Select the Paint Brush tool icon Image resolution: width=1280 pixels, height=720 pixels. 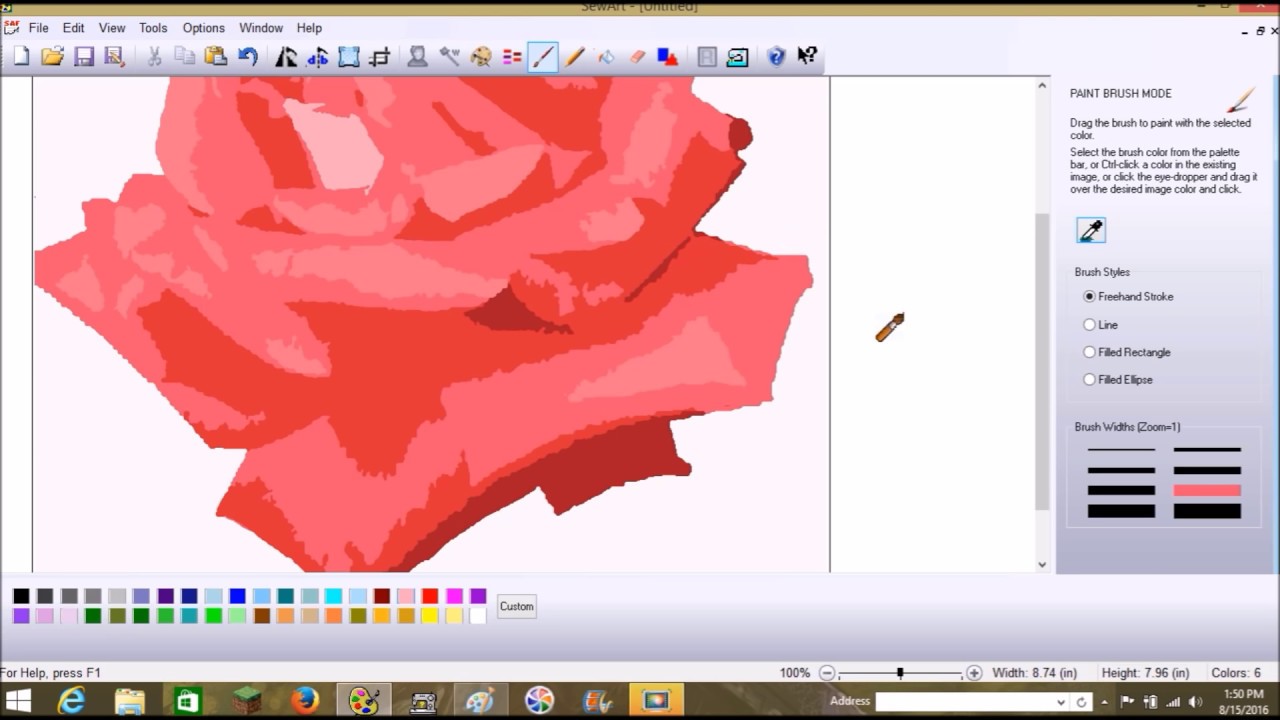543,57
